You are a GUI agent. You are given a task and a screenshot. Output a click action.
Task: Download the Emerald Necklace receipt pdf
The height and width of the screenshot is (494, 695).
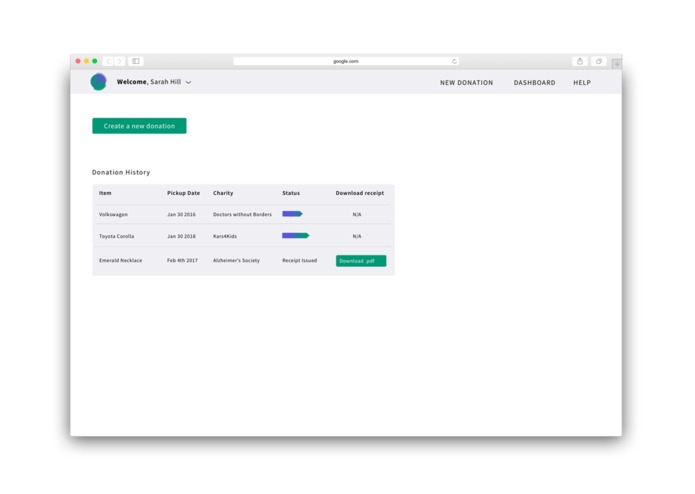pyautogui.click(x=361, y=261)
